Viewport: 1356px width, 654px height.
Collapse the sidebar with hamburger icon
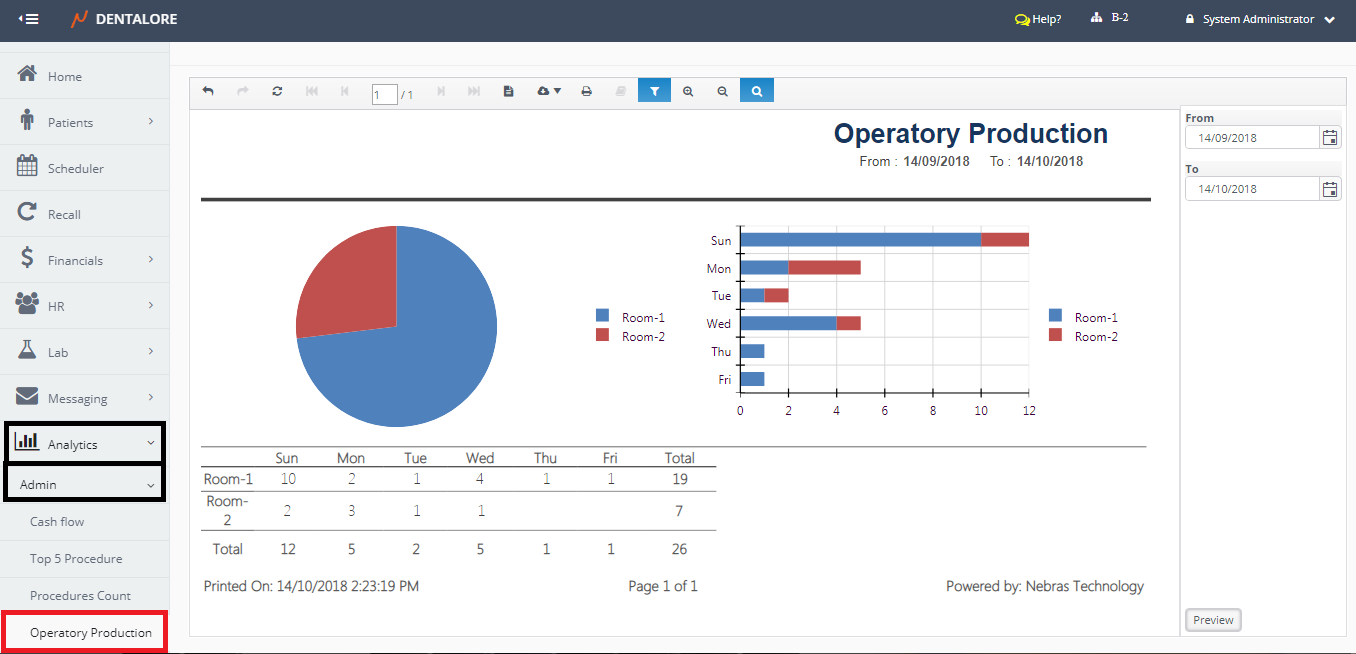[29, 19]
